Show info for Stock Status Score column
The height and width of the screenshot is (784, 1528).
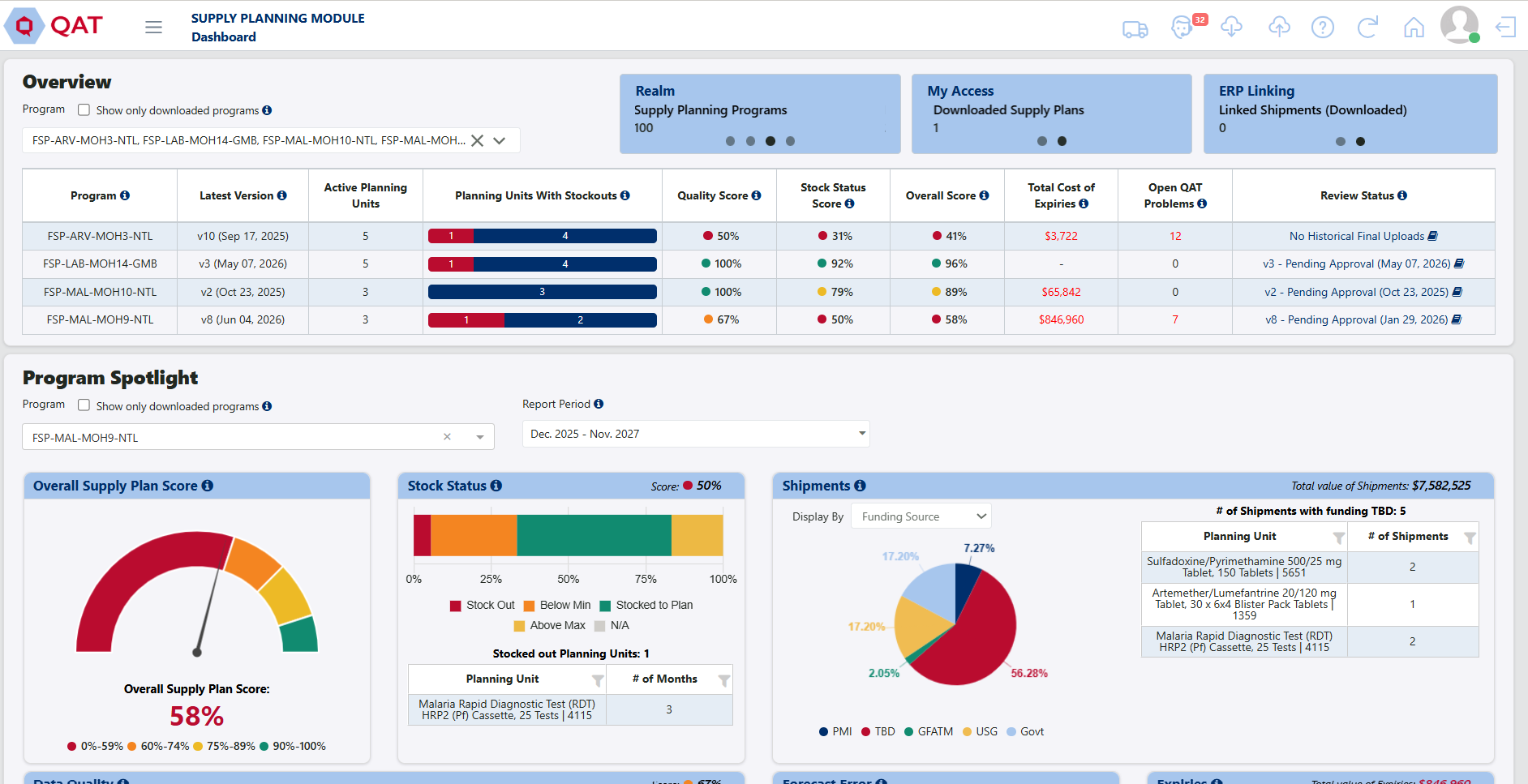850,203
